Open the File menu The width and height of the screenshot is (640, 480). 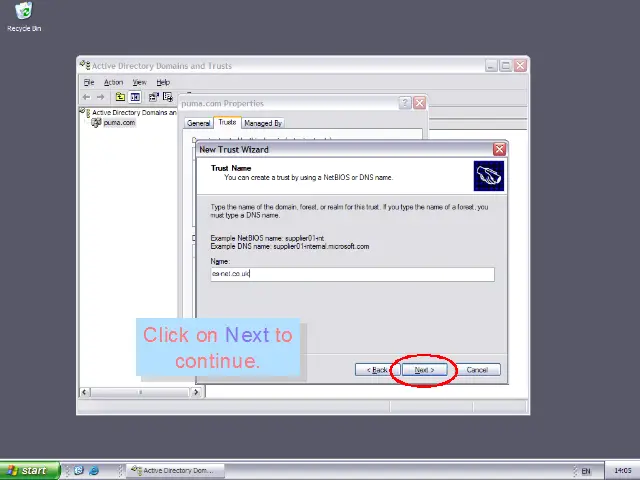coord(89,82)
